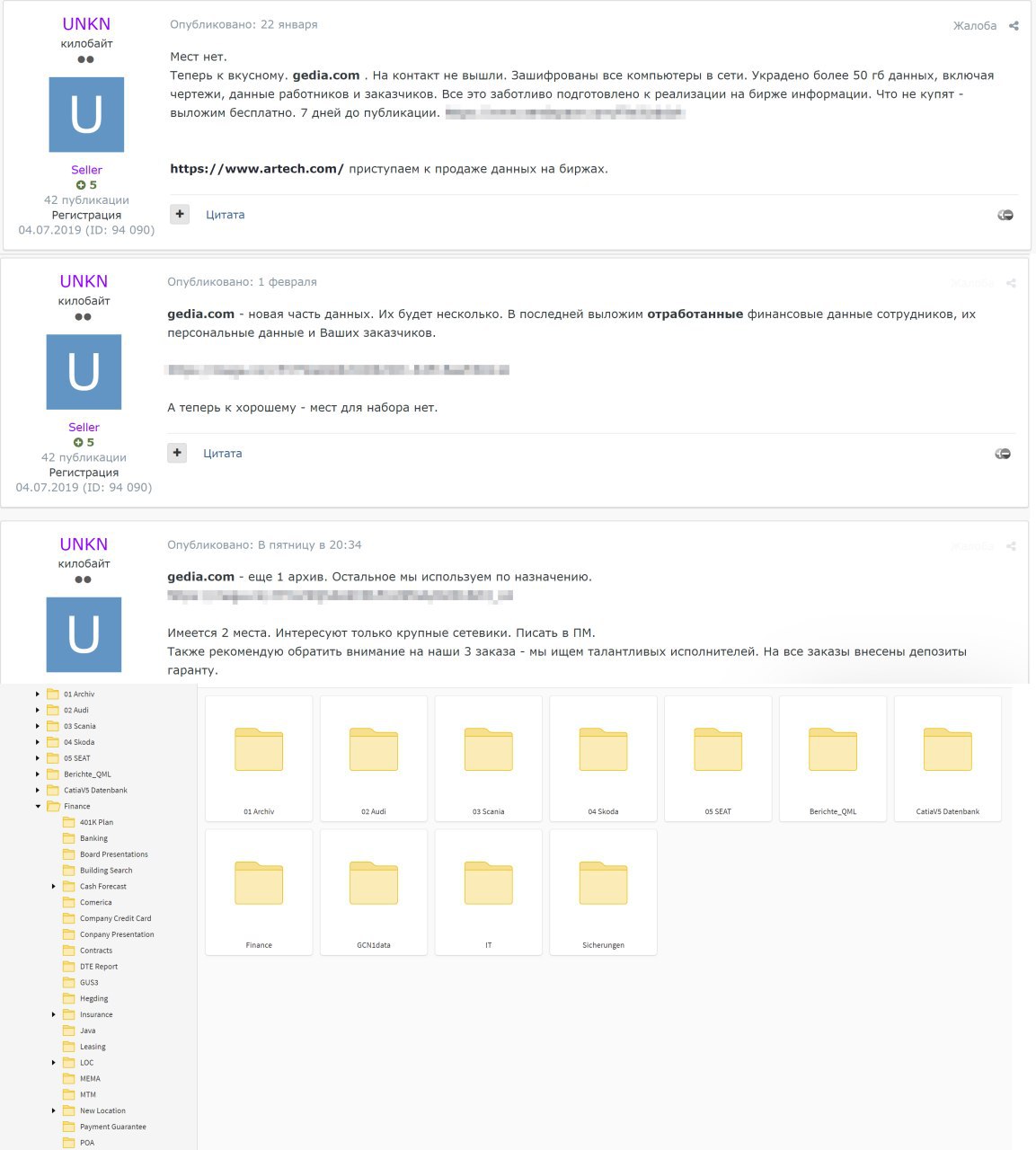Expand the 01 Archiv tree node arrow
The height and width of the screenshot is (1150, 1036).
(38, 694)
